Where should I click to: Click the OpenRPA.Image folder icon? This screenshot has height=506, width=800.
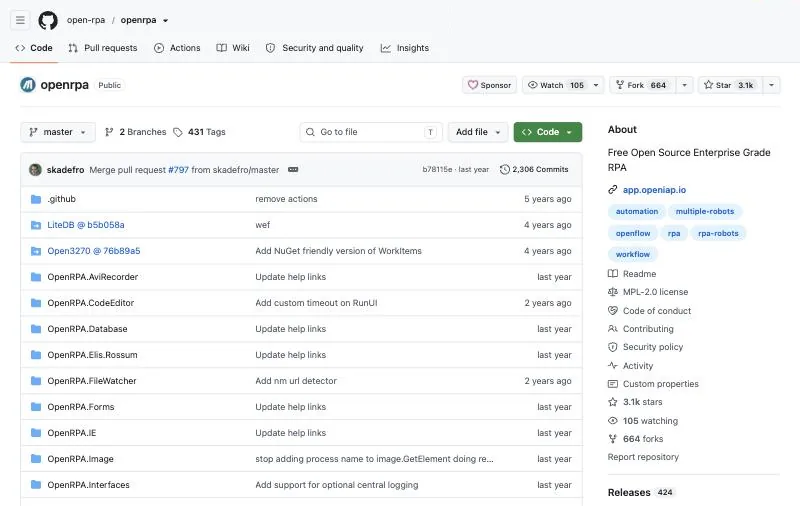[36, 459]
